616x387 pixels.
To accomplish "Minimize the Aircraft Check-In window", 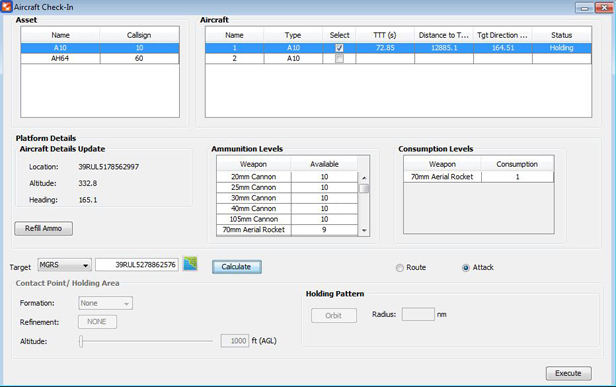I will (585, 7).
